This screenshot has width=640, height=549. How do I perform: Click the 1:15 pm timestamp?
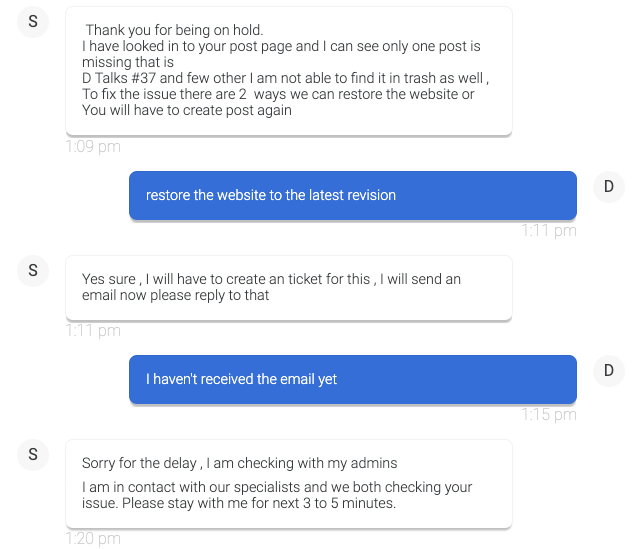(x=549, y=415)
